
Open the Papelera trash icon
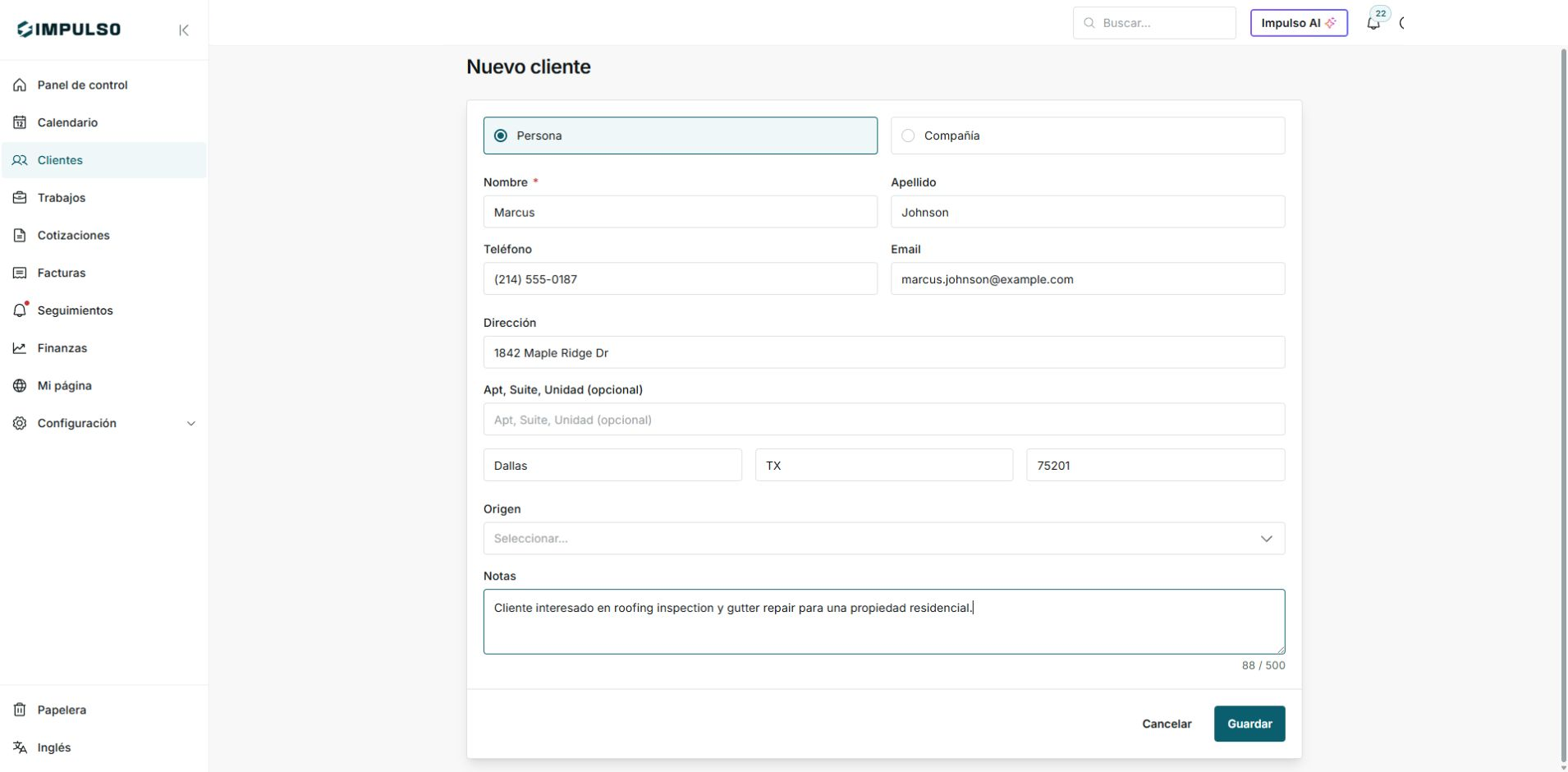(20, 710)
